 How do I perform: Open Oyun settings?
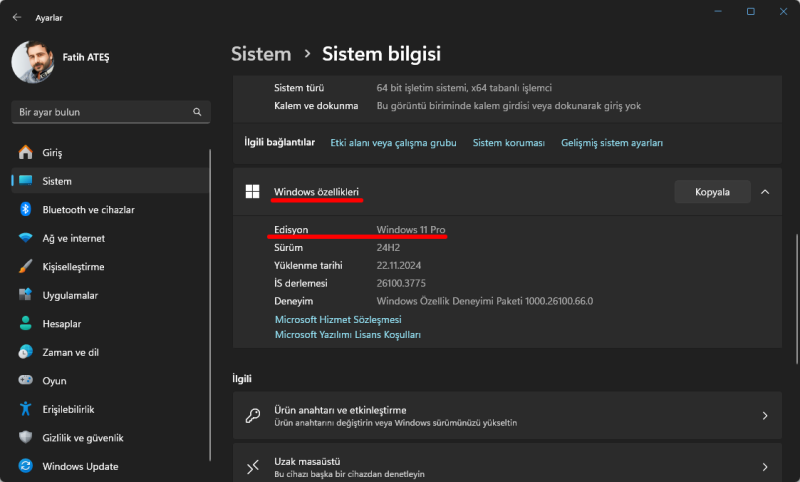110,380
